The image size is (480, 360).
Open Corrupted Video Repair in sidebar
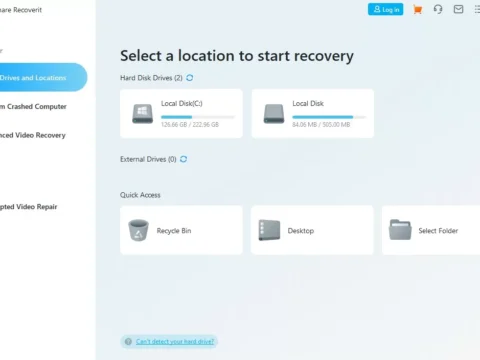[x=29, y=207]
